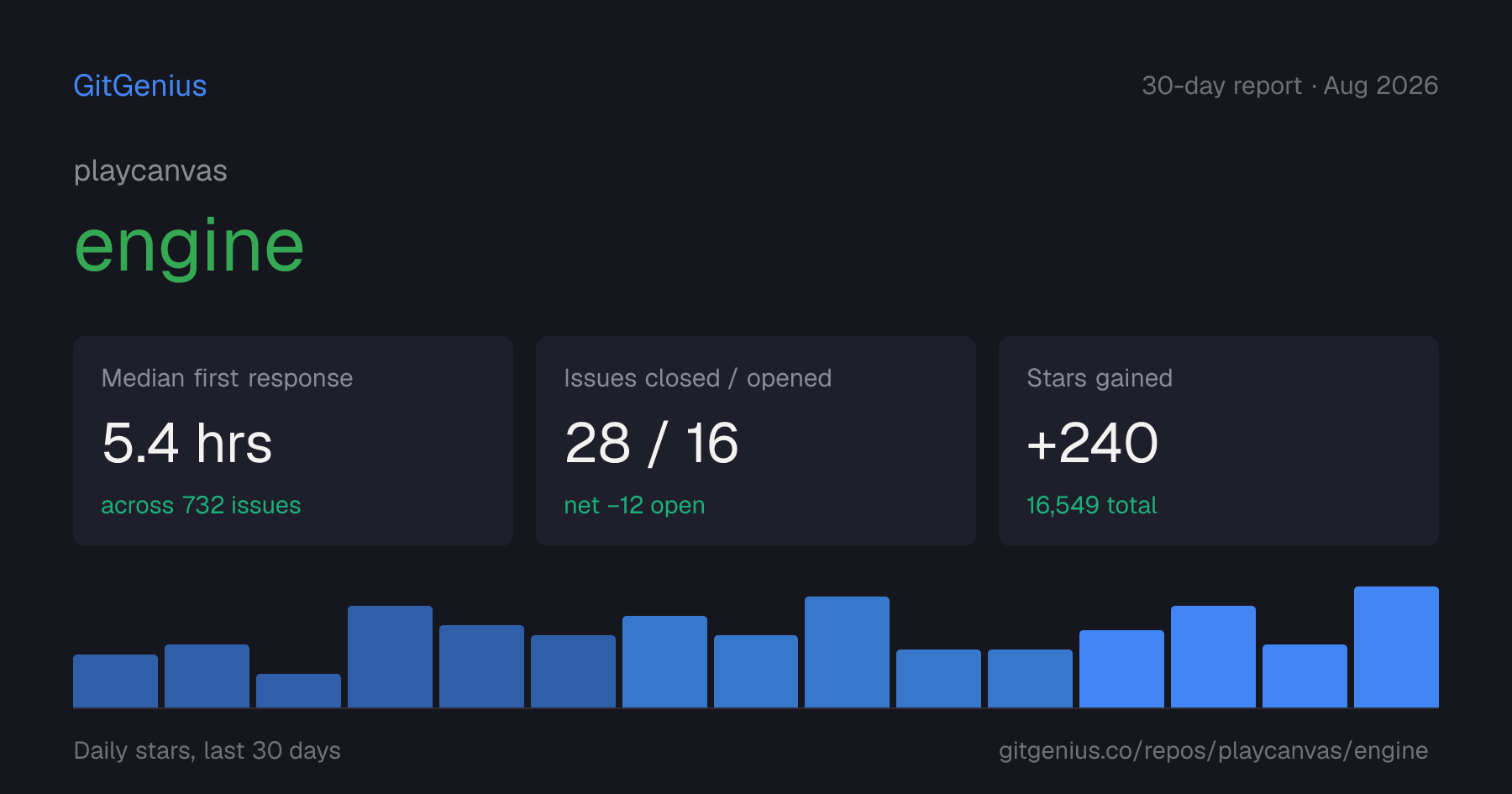Click the "16,549 total" subtext
1512x794 pixels.
tap(1091, 505)
